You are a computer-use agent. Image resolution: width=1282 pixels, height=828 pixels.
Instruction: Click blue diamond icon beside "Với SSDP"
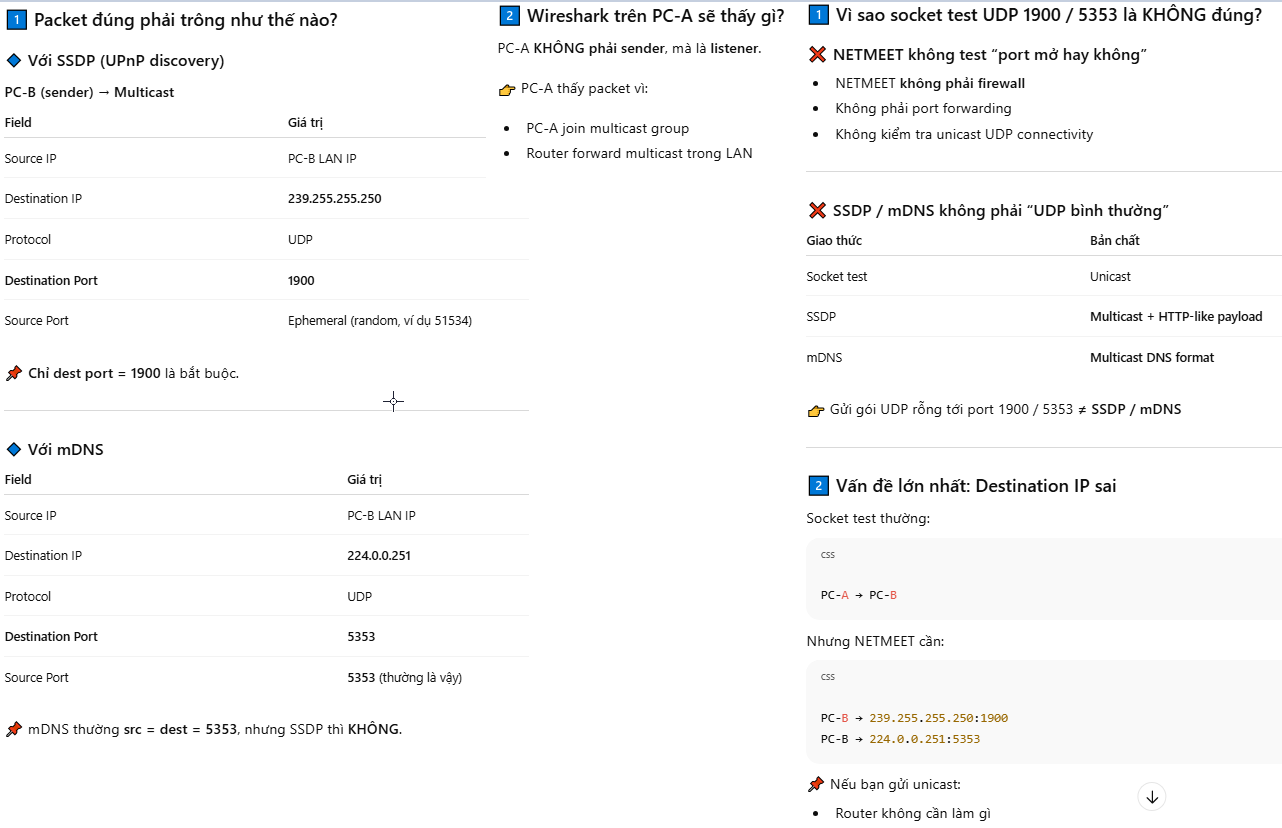point(14,61)
